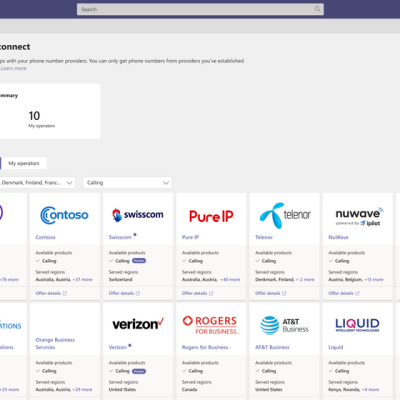Image resolution: width=400 pixels, height=400 pixels.
Task: Click the AT&T Business logo
Action: pyautogui.click(x=284, y=325)
